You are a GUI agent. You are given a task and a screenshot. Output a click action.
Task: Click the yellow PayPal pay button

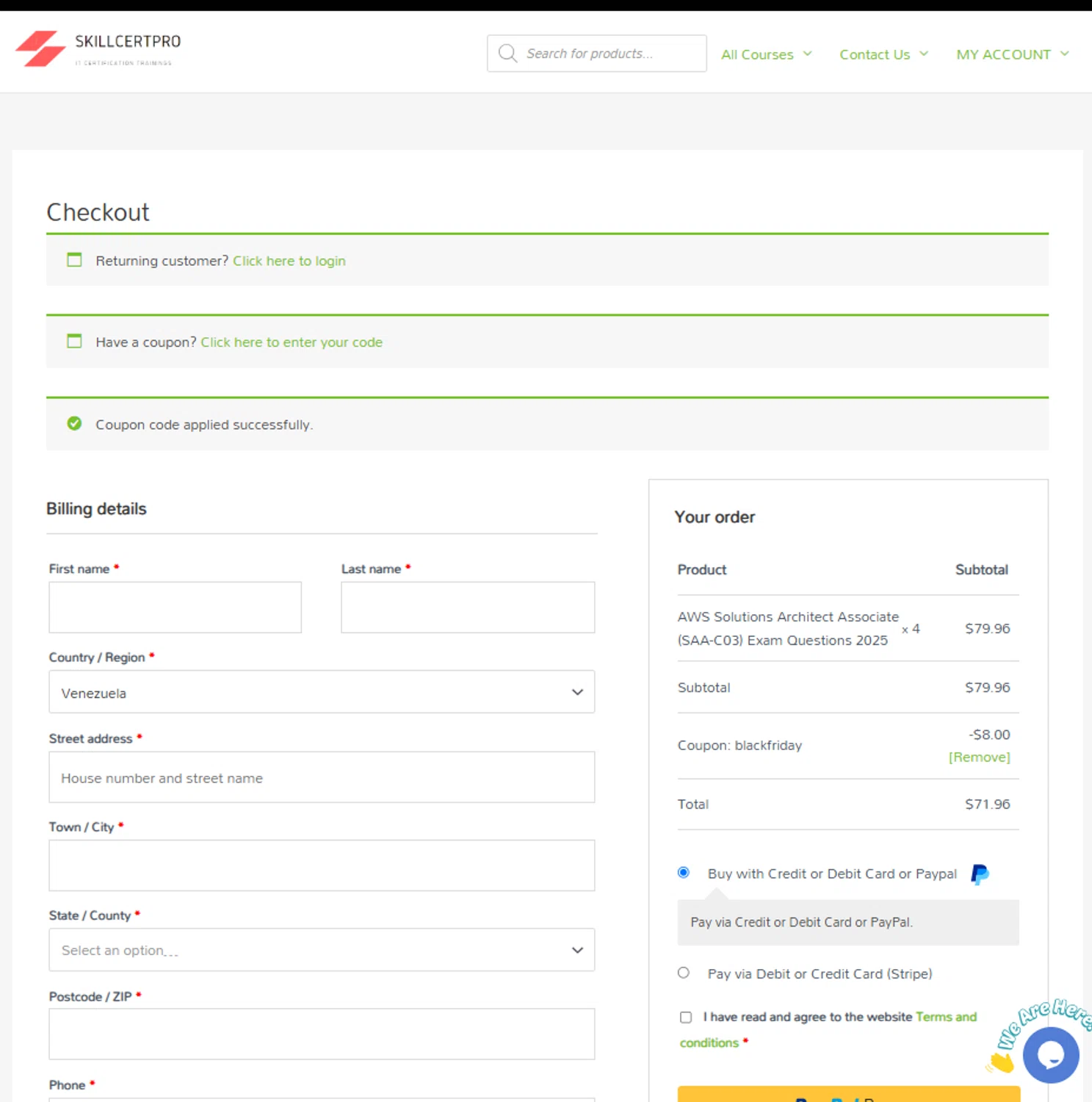[848, 1094]
